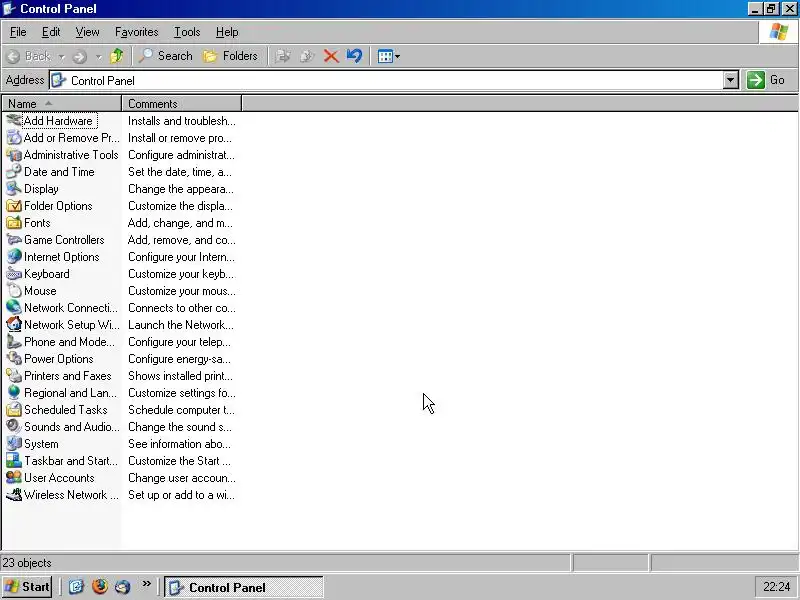
Task: Expand the Back history dropdown arrow
Action: click(x=62, y=57)
